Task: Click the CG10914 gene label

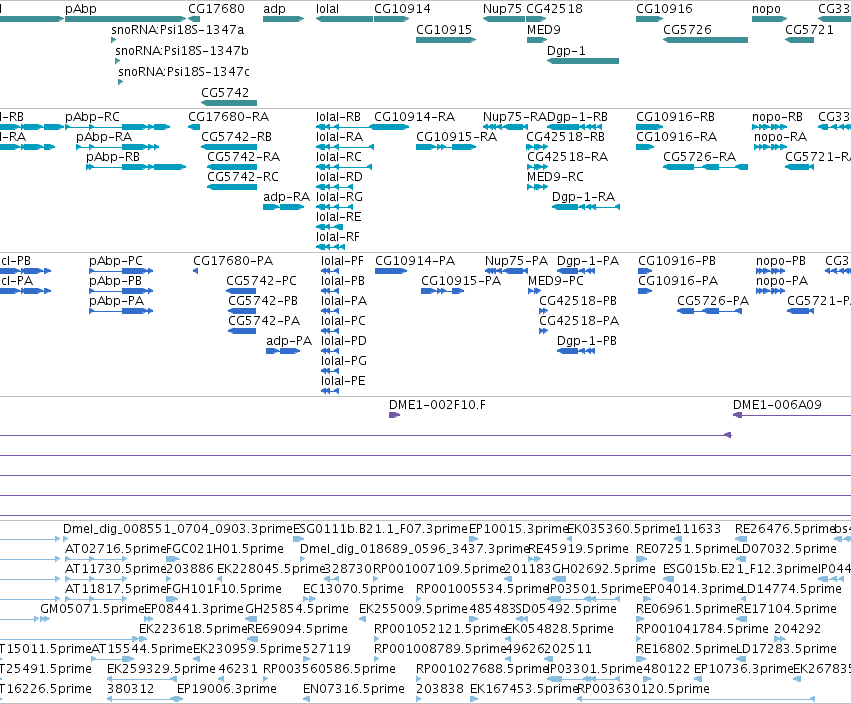Action: pos(402,9)
